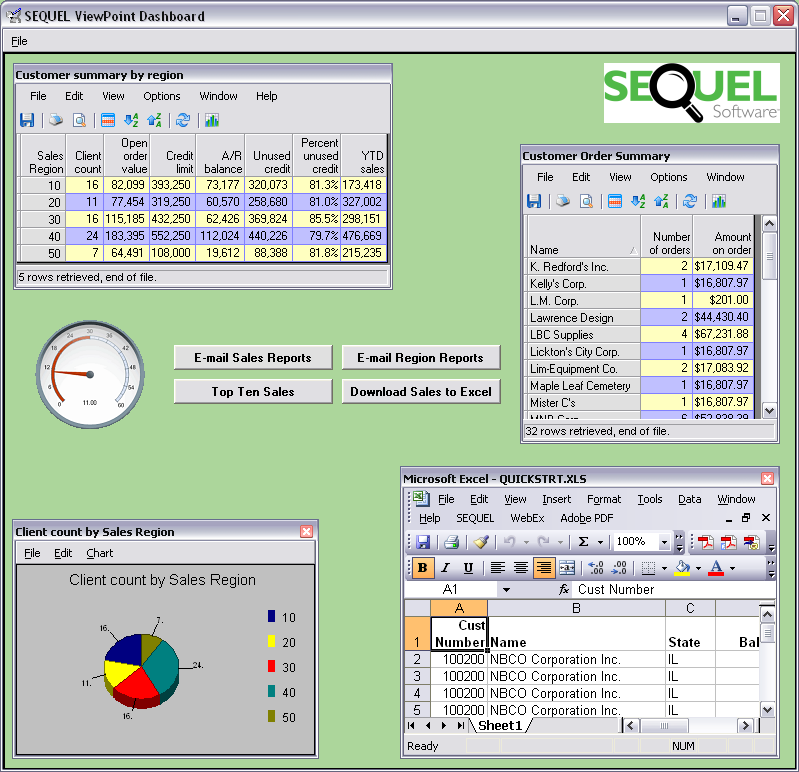This screenshot has width=799, height=772.
Task: Select Sheet1 tab in Excel
Action: (500, 726)
